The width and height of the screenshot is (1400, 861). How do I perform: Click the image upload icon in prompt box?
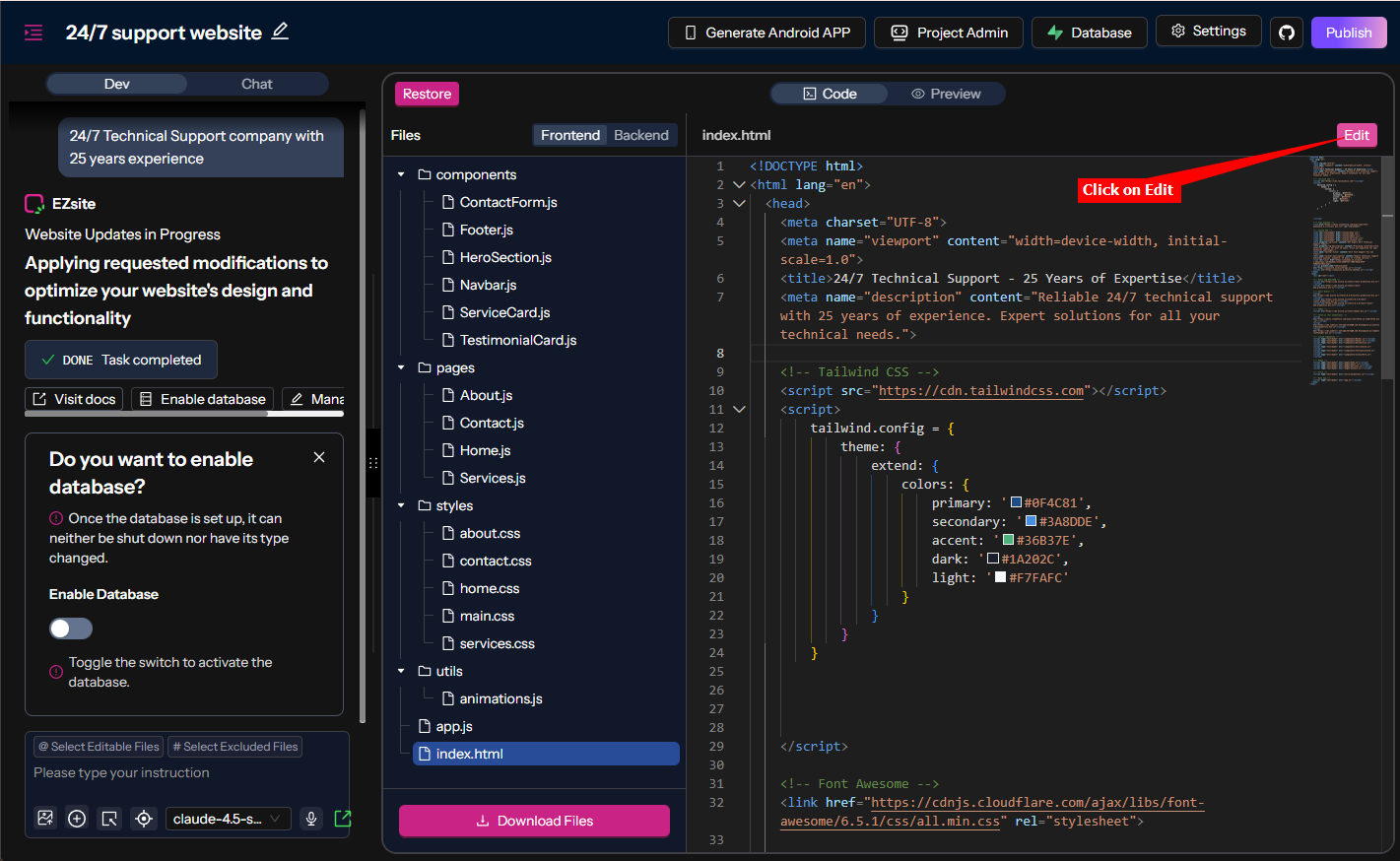pyautogui.click(x=45, y=819)
